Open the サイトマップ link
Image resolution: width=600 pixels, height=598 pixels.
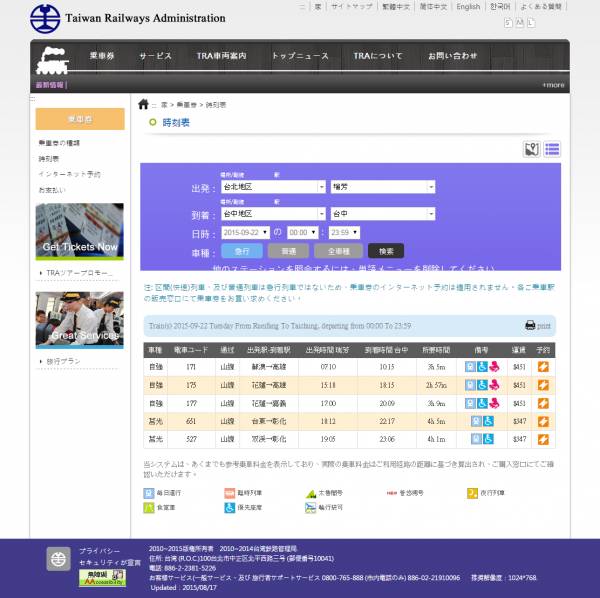click(352, 7)
